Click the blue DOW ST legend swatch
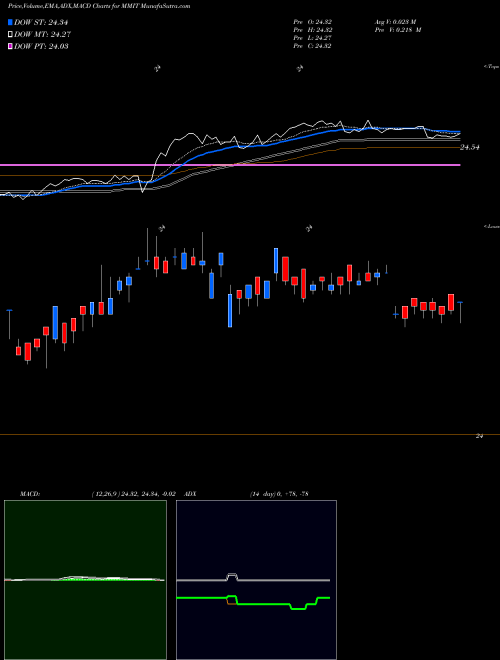This screenshot has width=500, height=660. 10,22
